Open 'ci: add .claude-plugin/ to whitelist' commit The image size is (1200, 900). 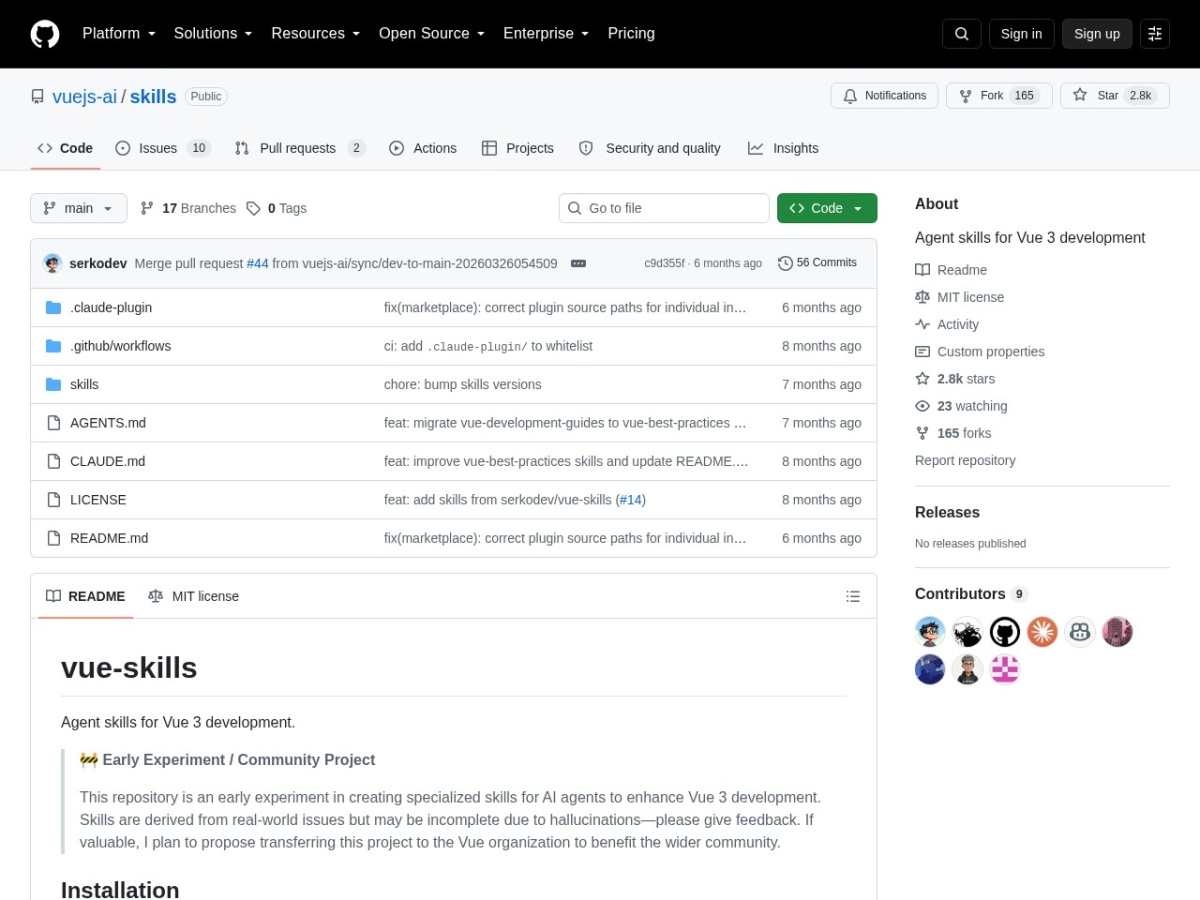tap(488, 346)
